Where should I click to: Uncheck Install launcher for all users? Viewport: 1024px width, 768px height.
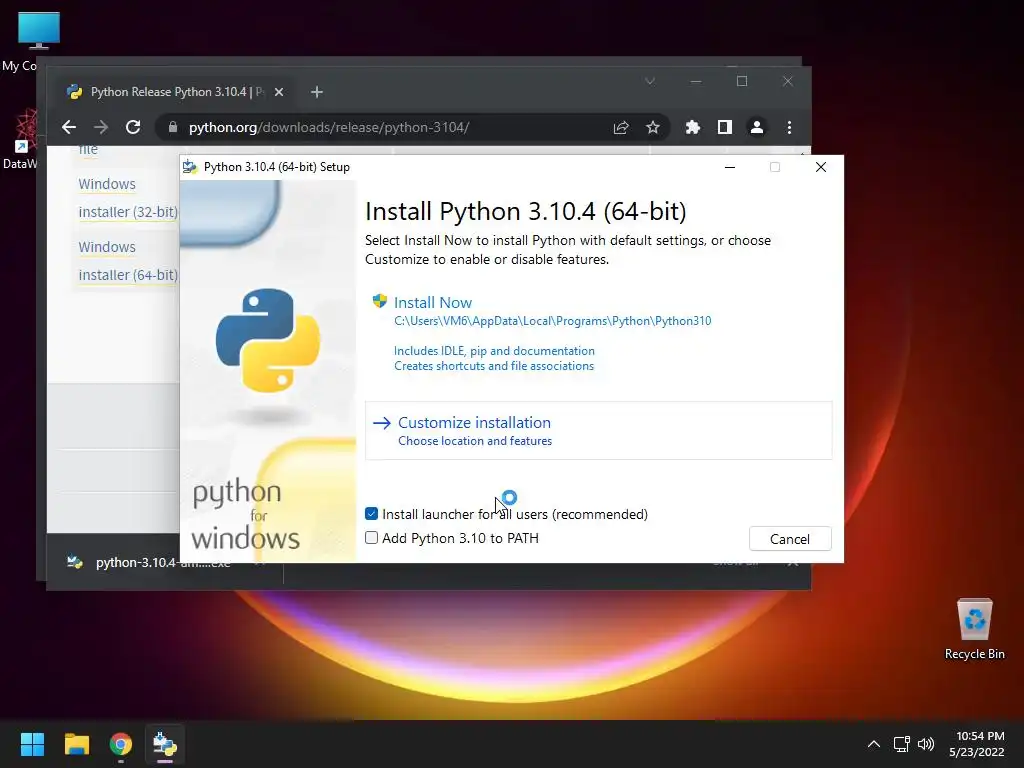click(372, 514)
